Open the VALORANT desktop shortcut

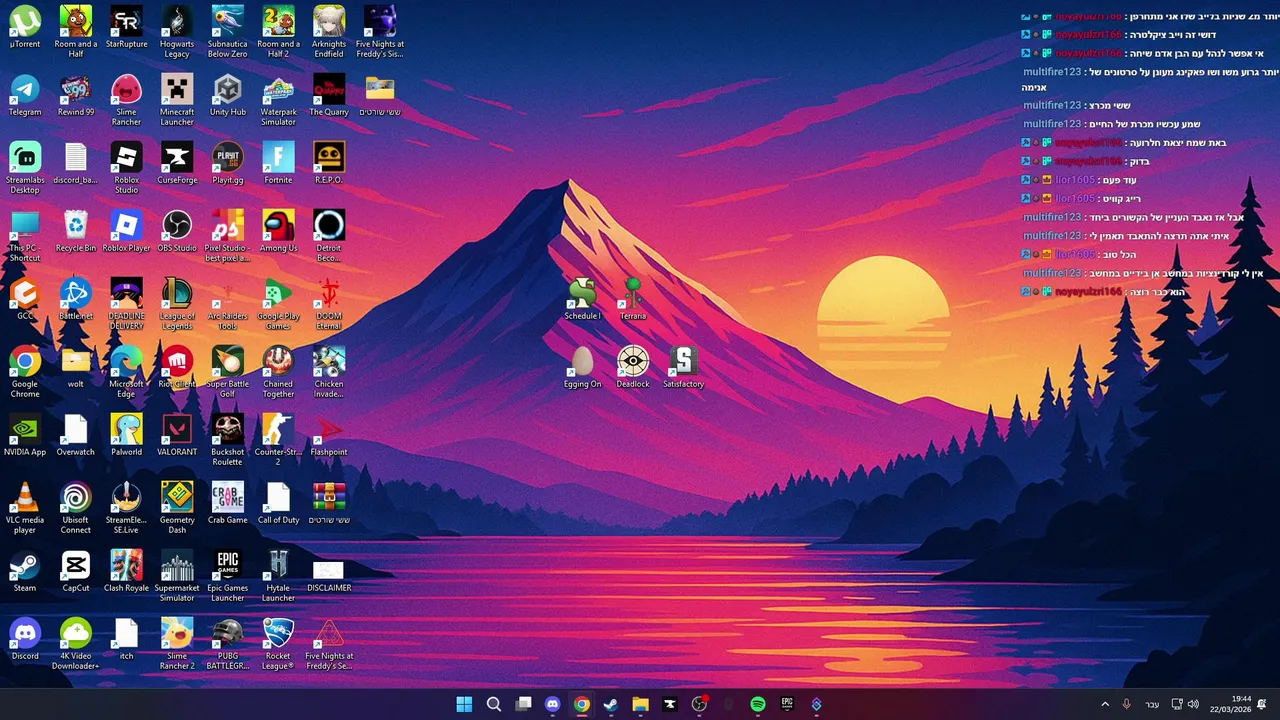pos(177,436)
